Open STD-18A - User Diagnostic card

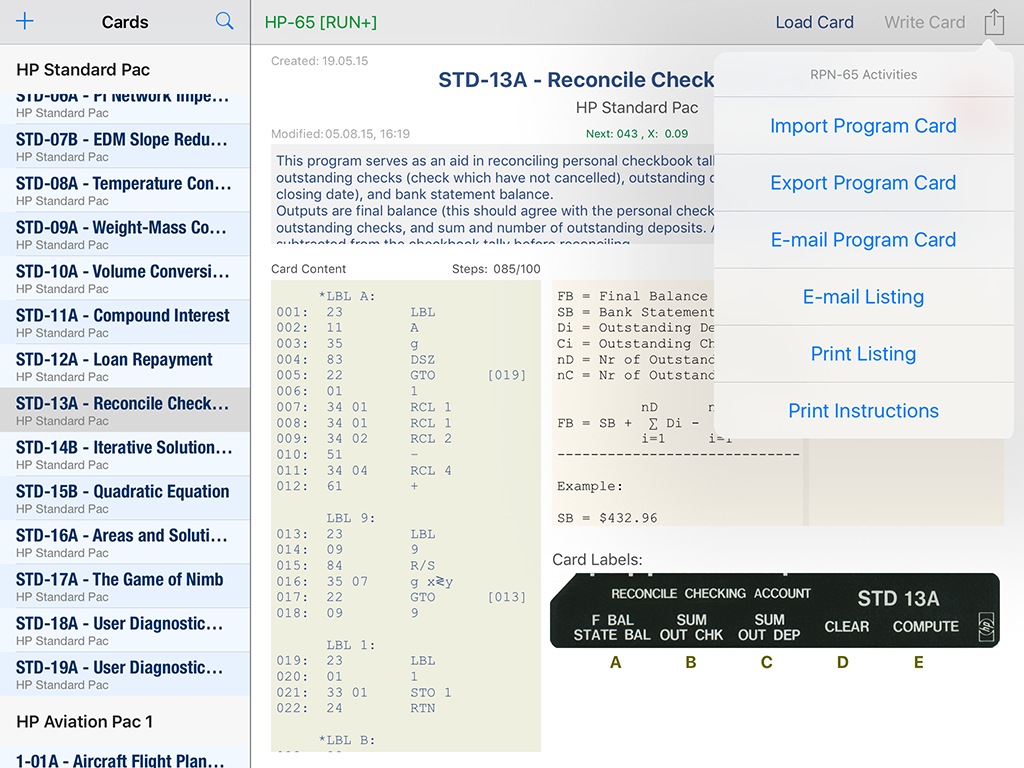click(125, 630)
